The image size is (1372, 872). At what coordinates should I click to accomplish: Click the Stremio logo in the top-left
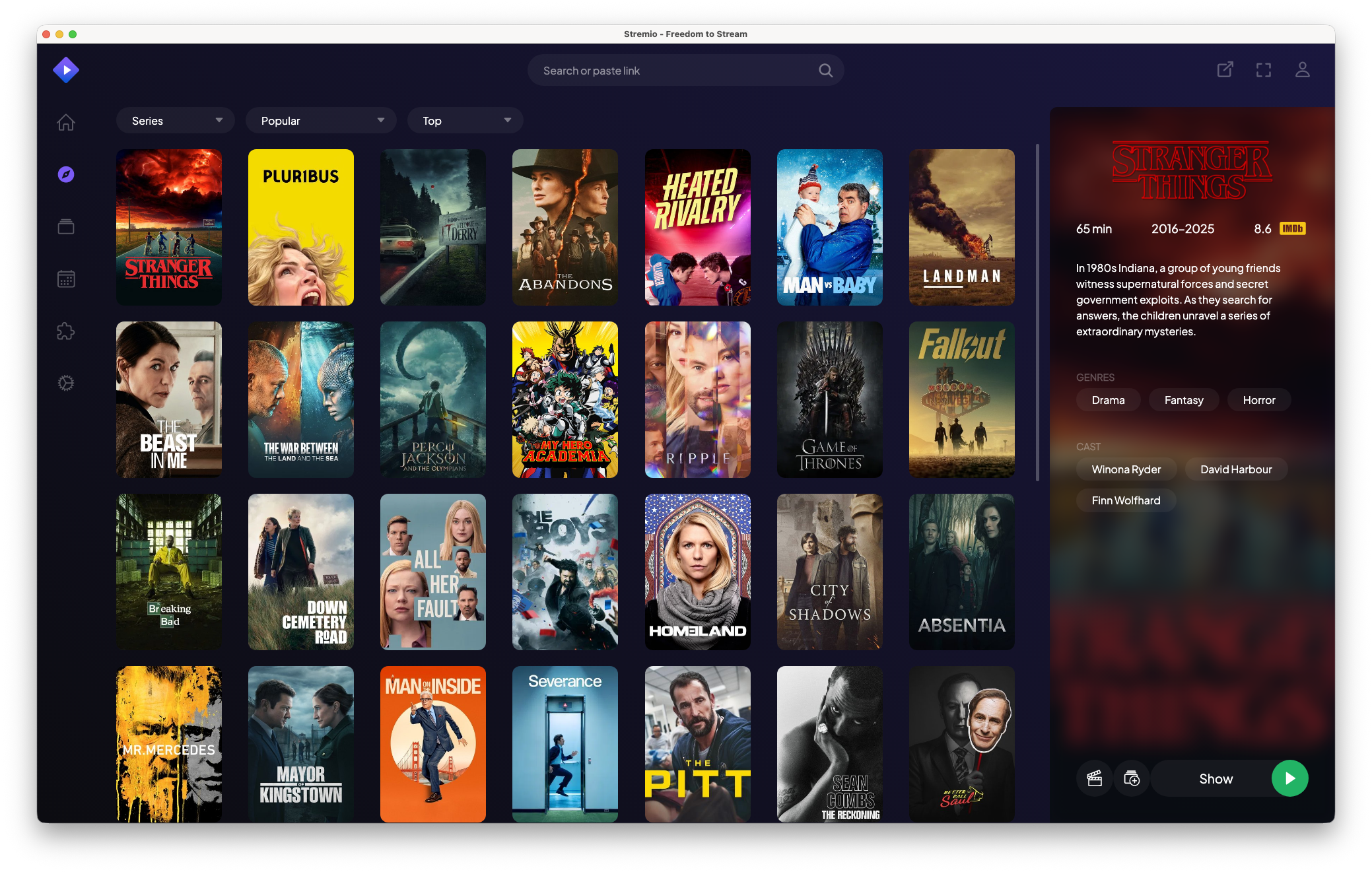point(66,69)
